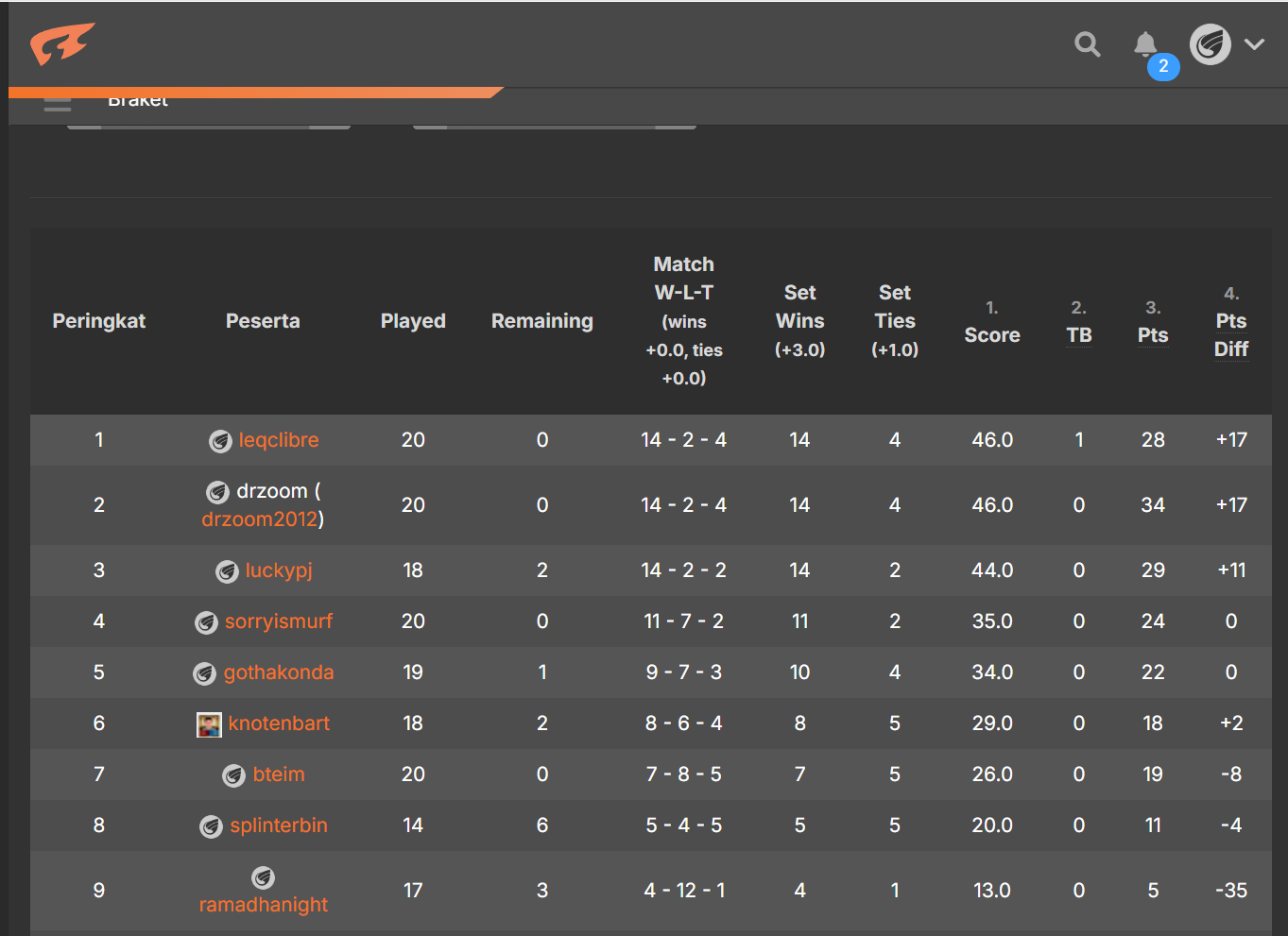Click TB tiebreaker column header
The image size is (1288, 936).
[1079, 335]
